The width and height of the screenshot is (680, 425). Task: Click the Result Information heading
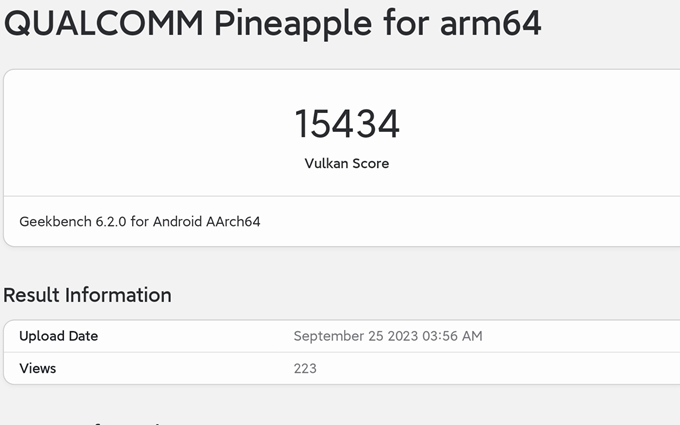click(87, 295)
